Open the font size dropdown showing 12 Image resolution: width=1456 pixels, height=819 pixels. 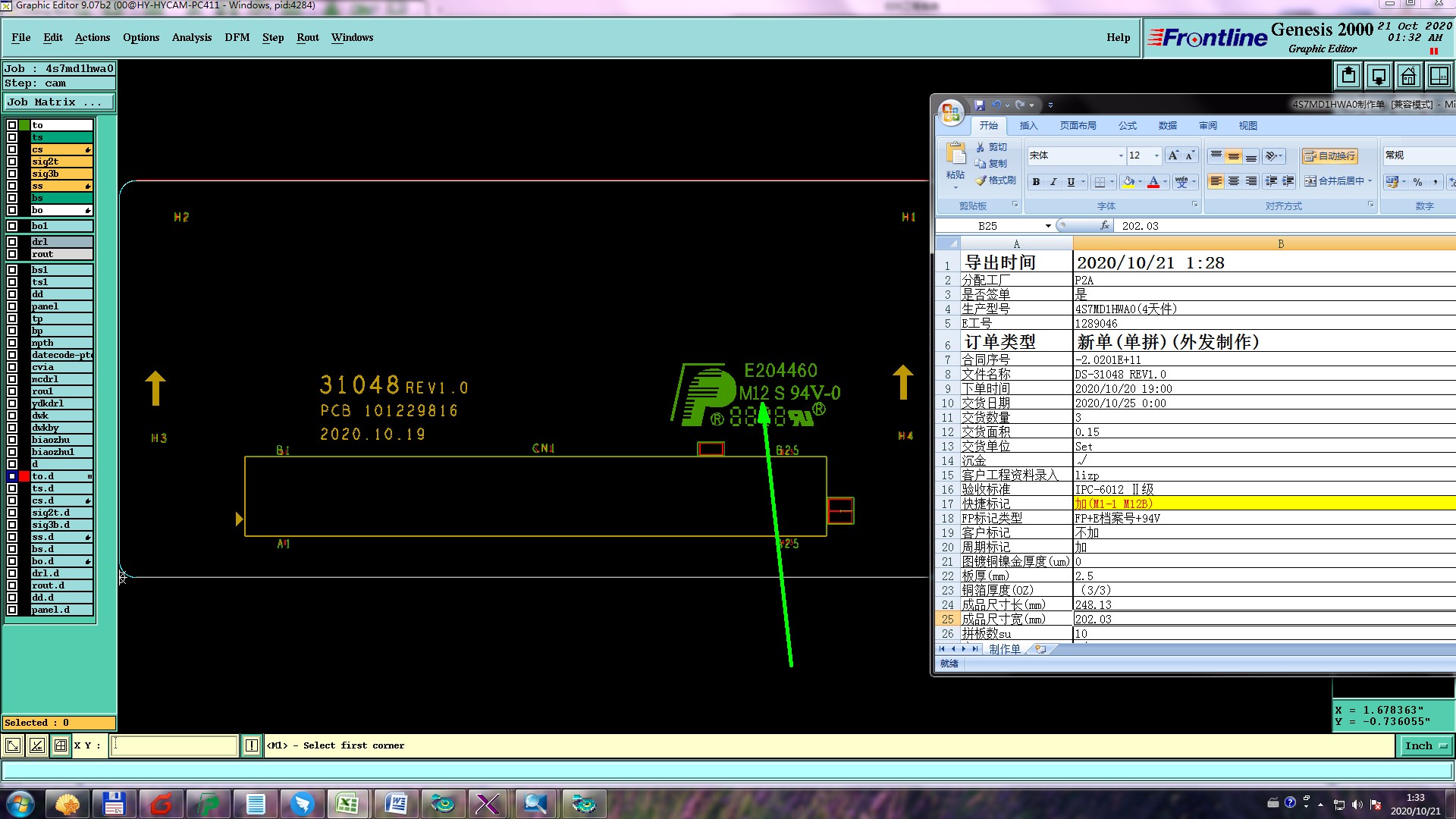pos(1156,156)
